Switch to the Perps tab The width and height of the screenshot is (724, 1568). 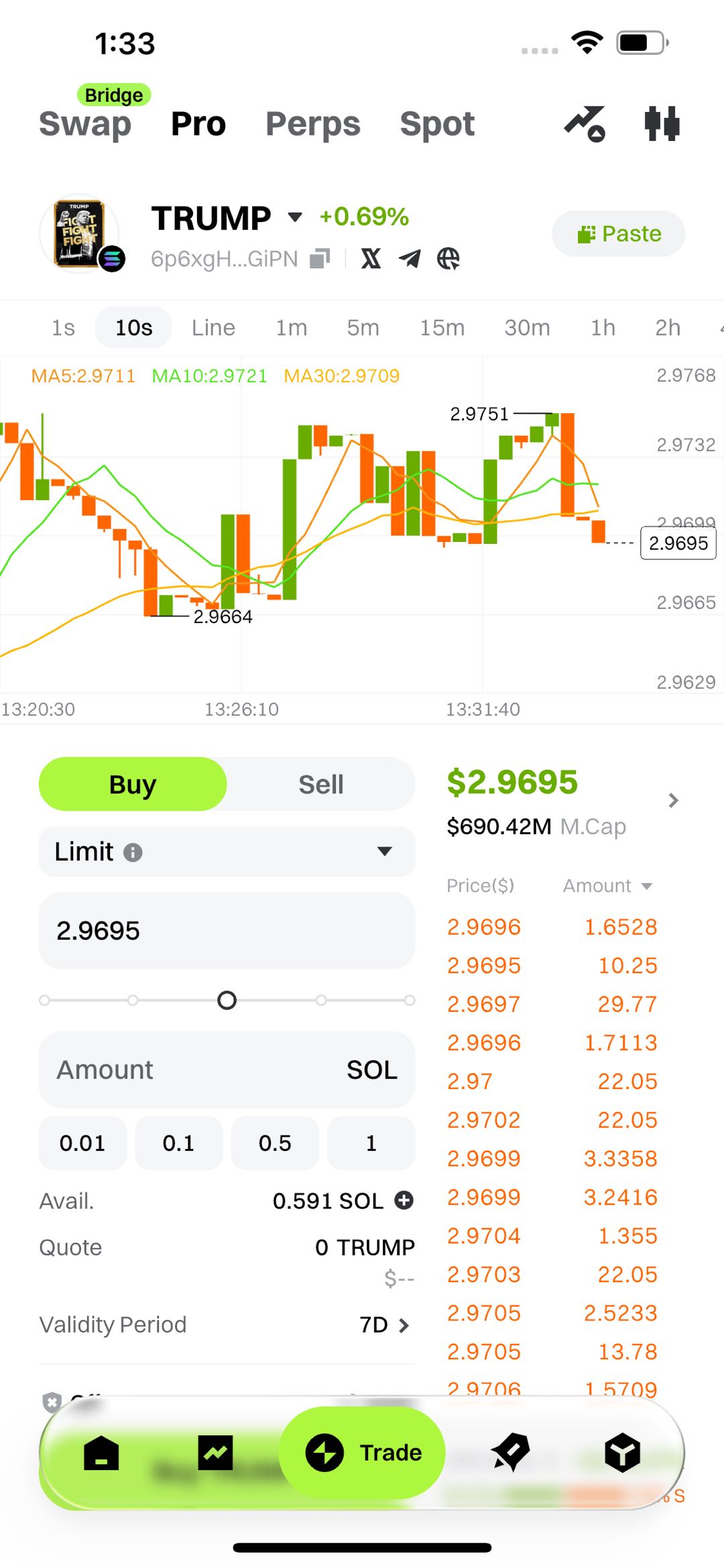click(x=312, y=124)
